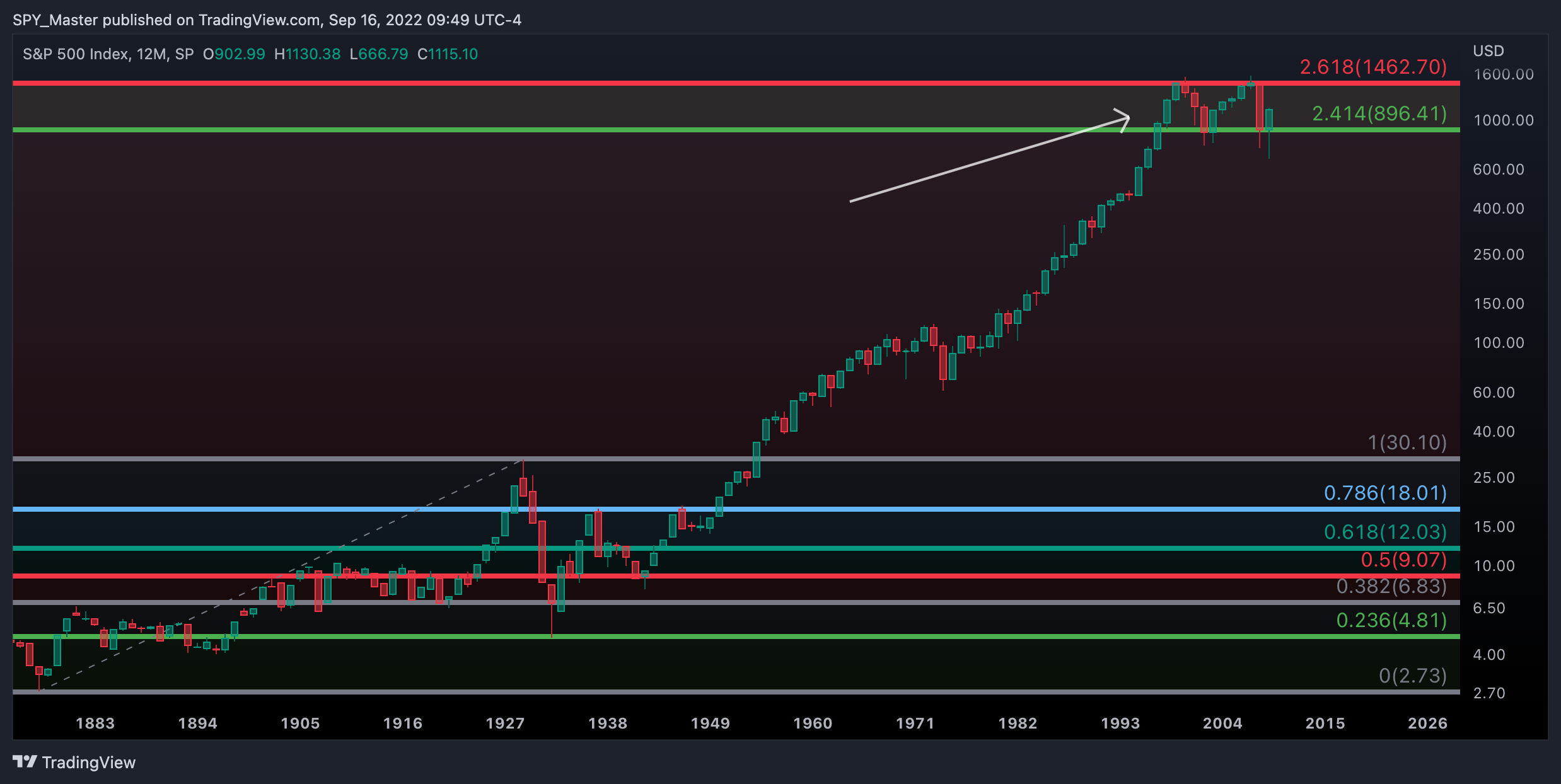The image size is (1561, 784).
Task: Click the TradingView wordmark text
Action: pyautogui.click(x=89, y=763)
